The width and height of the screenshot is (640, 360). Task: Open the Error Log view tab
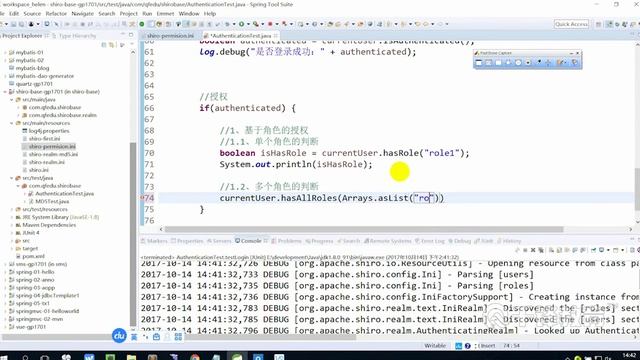(430, 241)
